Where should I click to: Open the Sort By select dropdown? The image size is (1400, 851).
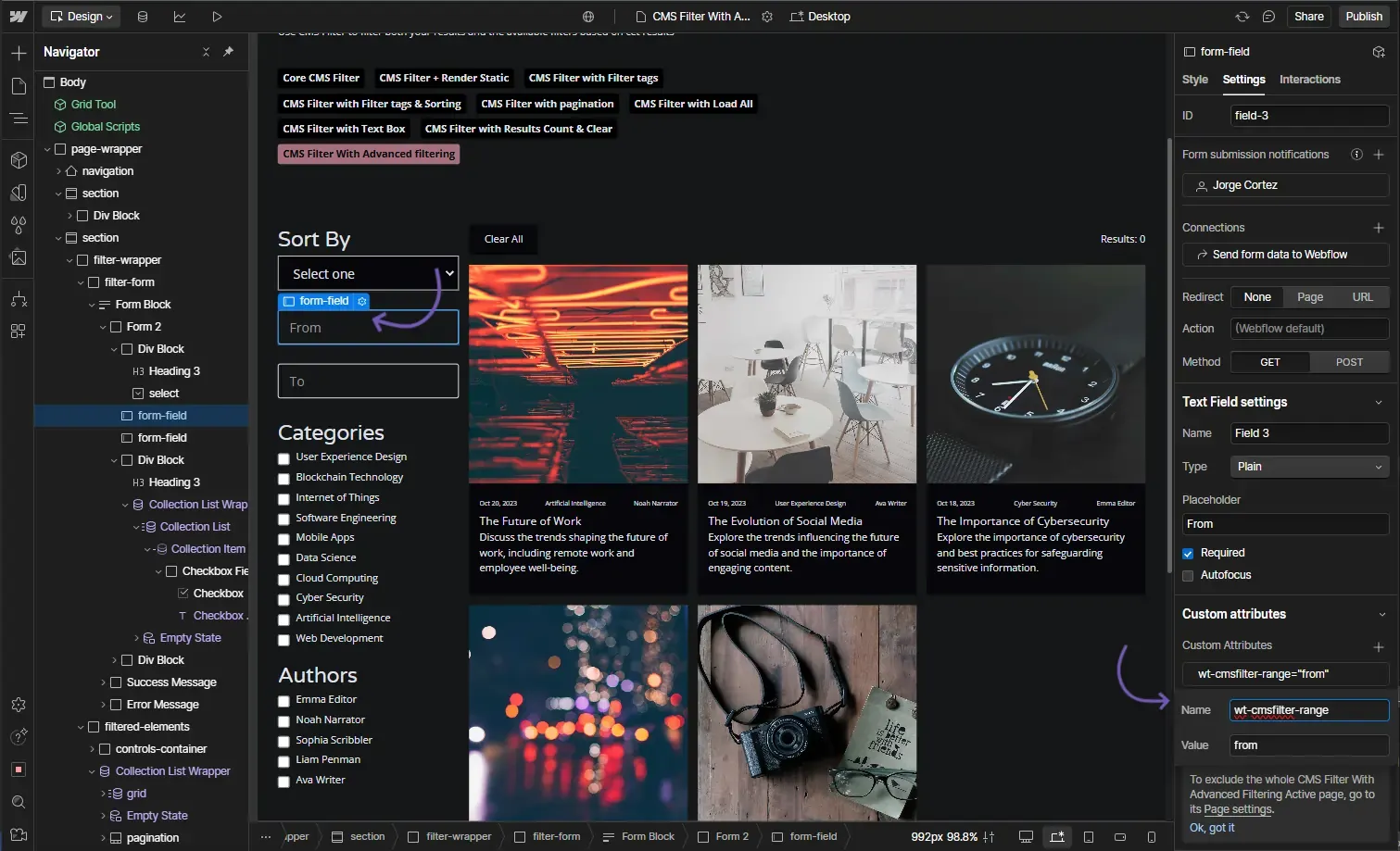pyautogui.click(x=368, y=273)
